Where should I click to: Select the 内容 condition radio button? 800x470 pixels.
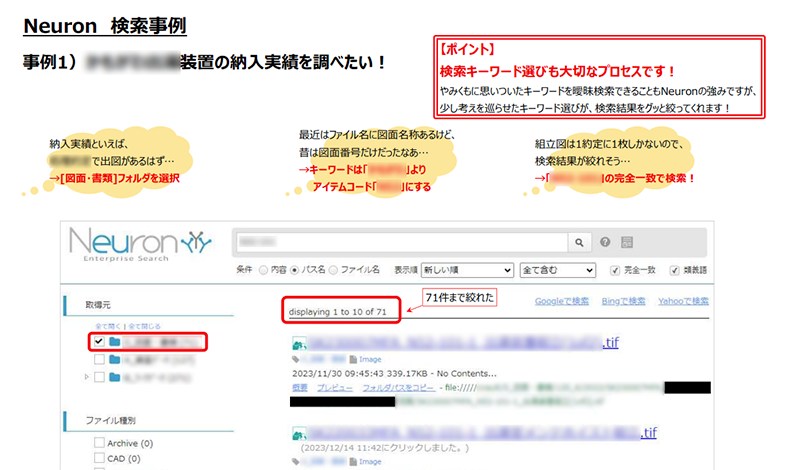(x=263, y=270)
